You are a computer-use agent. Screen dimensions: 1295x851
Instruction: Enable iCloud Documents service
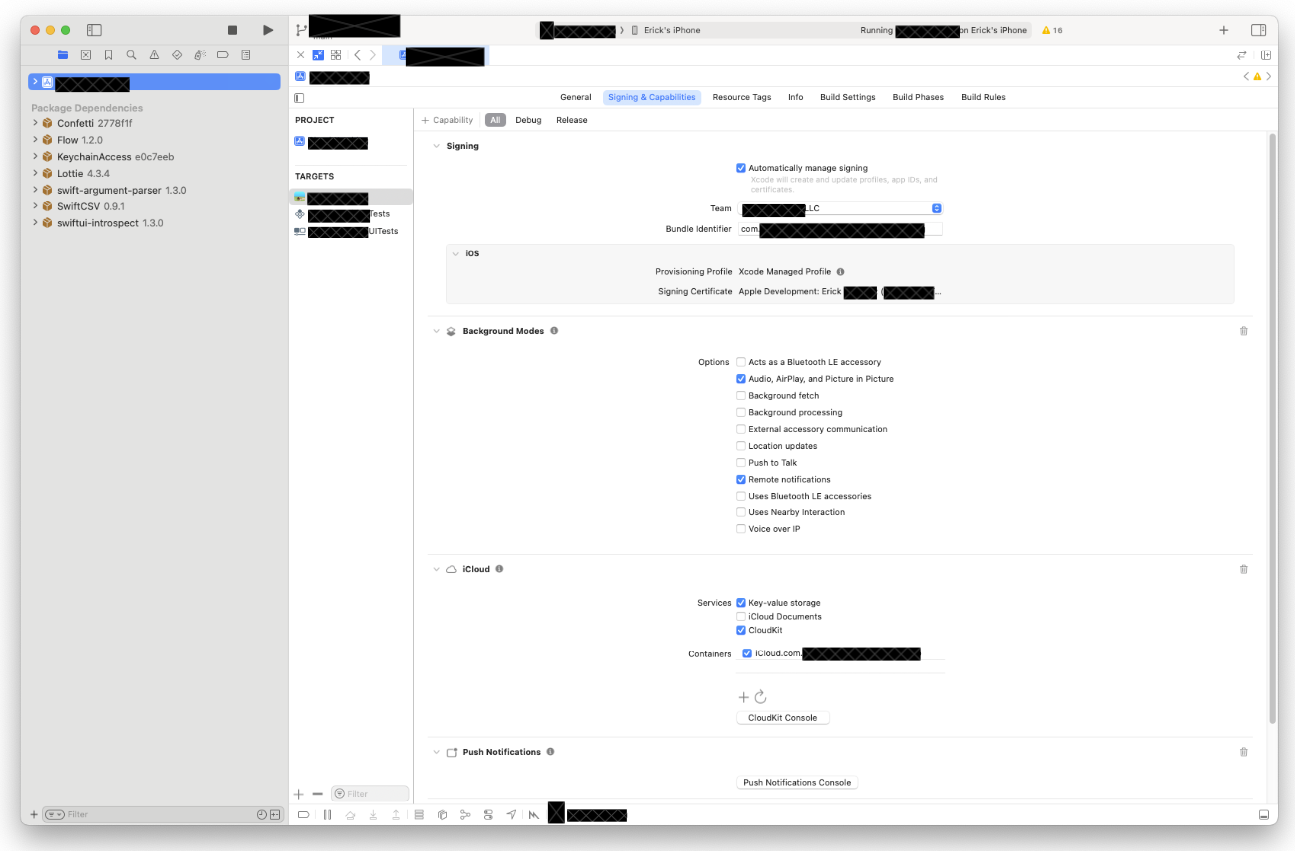click(741, 617)
